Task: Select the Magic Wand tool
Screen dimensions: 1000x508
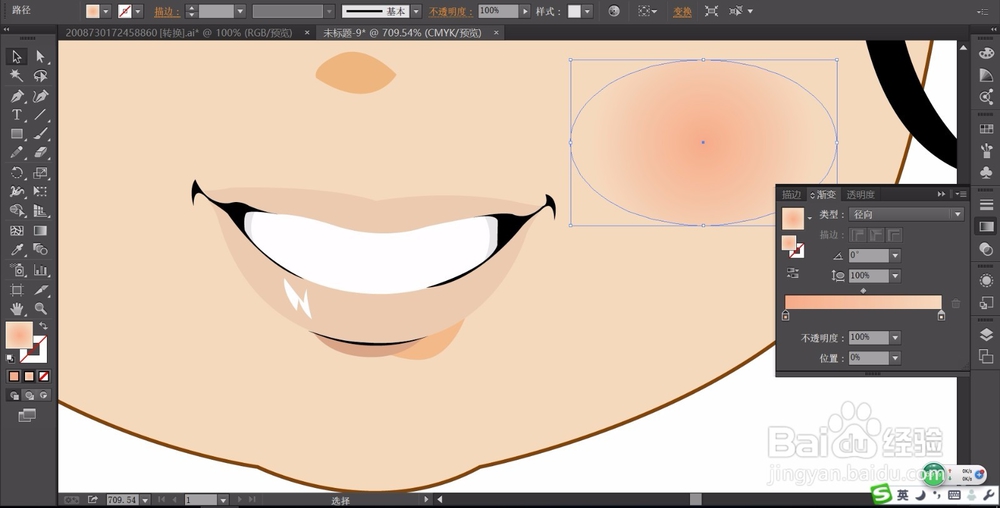Action: pos(17,76)
